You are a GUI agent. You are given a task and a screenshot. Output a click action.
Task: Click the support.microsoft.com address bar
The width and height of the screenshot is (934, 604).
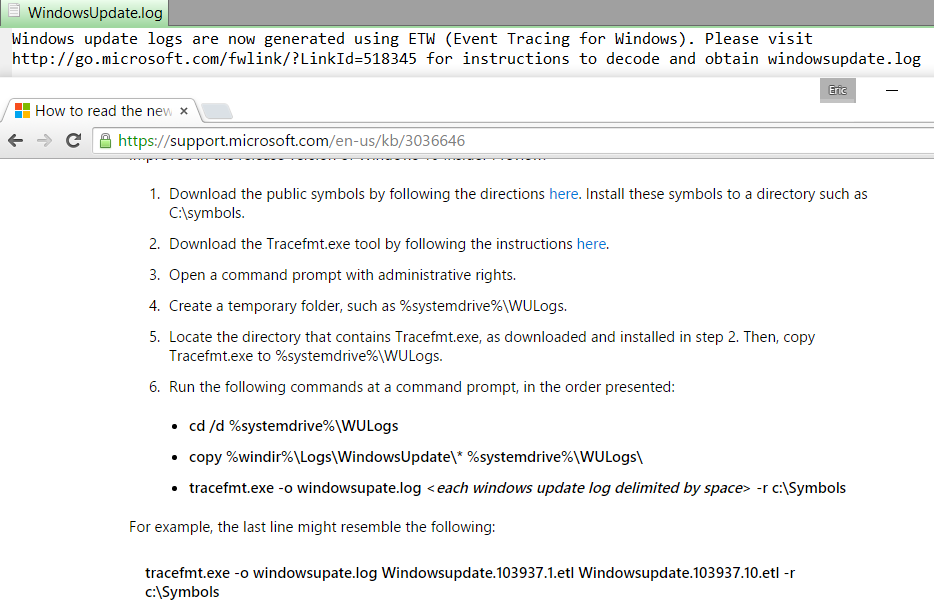click(513, 141)
